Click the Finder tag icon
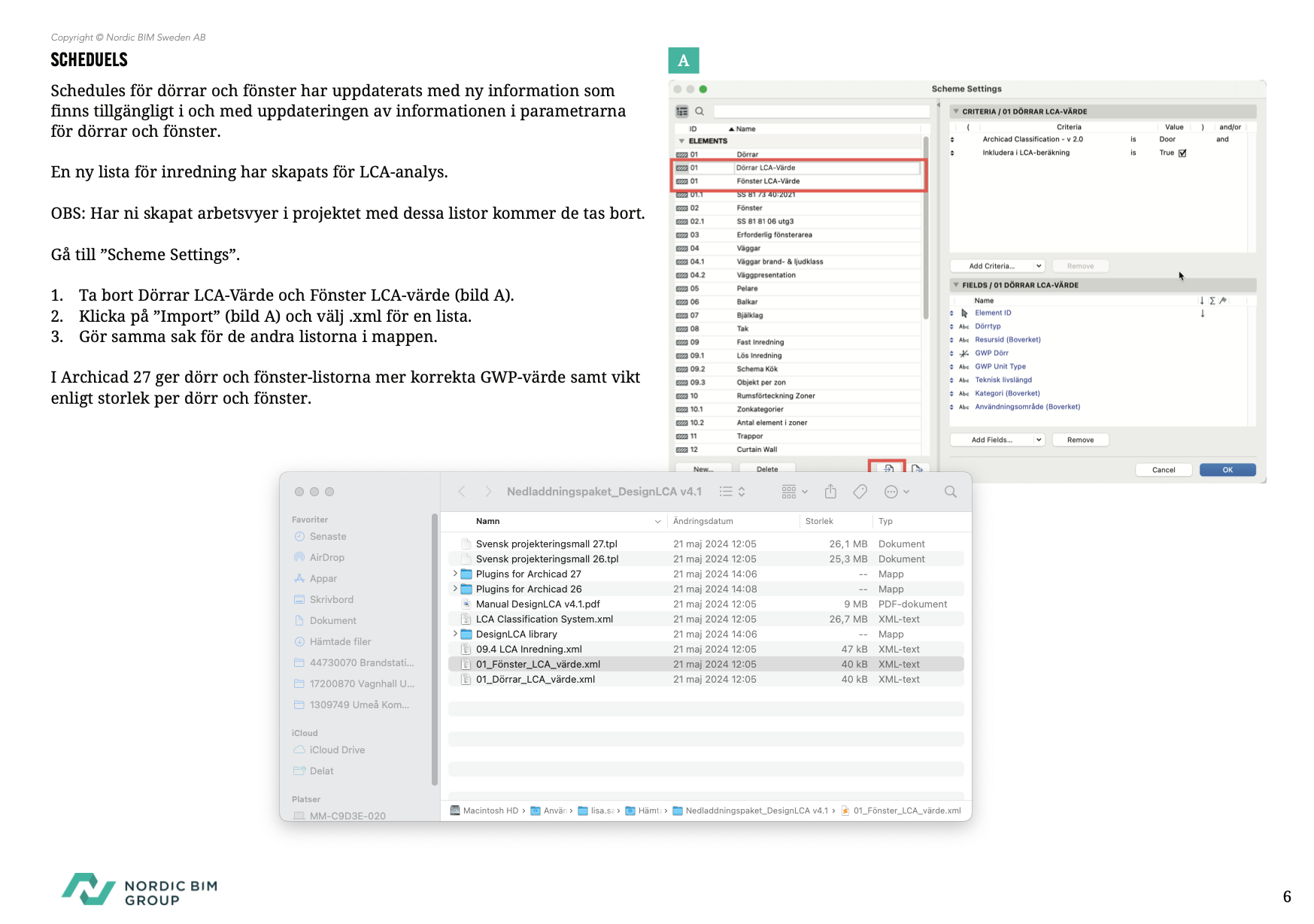This screenshot has height=924, width=1314. click(860, 492)
